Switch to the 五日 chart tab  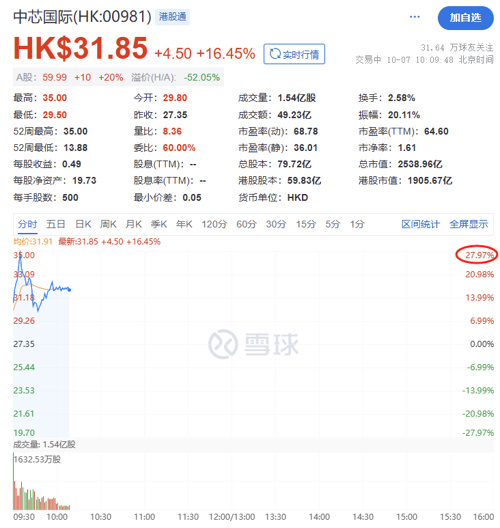click(x=56, y=224)
